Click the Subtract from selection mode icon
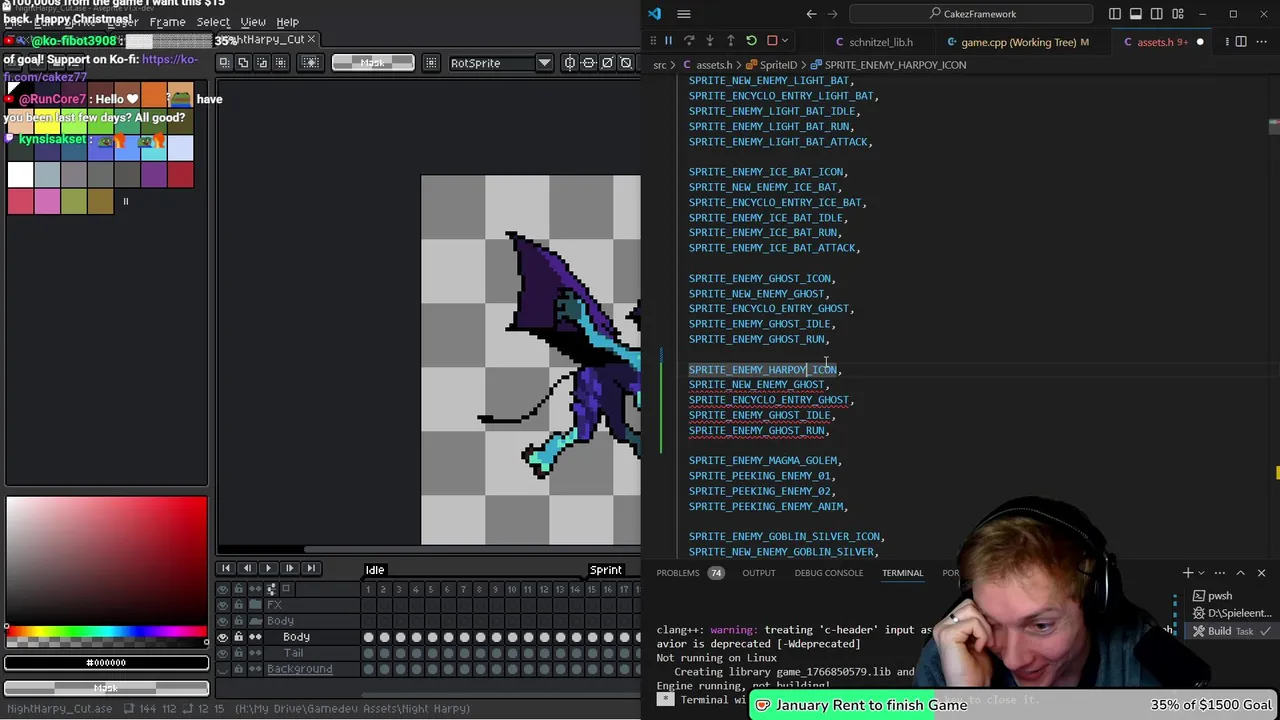This screenshot has height=720, width=1280. click(260, 63)
